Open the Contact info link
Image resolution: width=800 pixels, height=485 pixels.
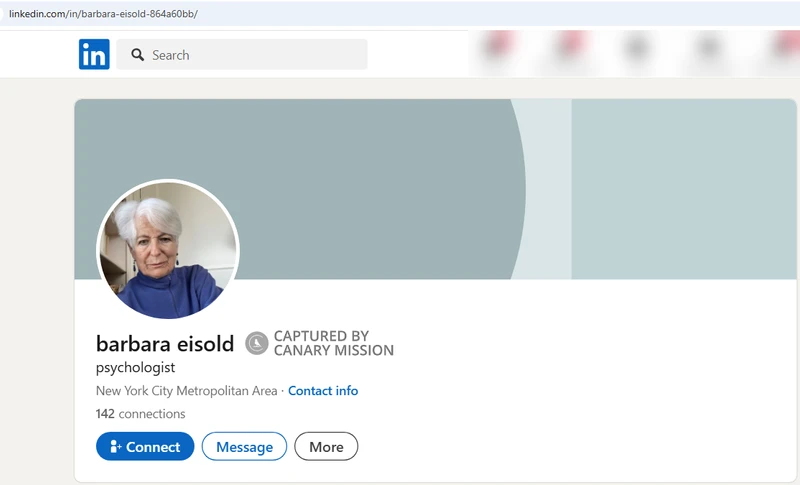pyautogui.click(x=322, y=391)
